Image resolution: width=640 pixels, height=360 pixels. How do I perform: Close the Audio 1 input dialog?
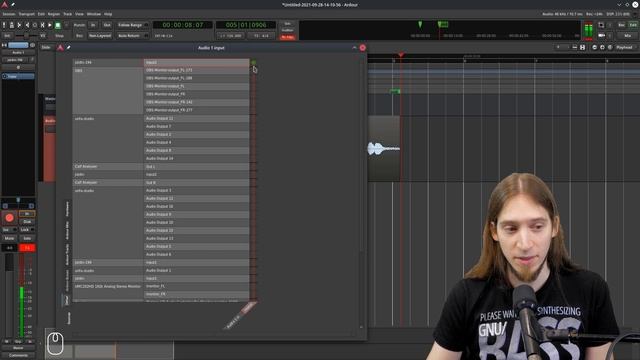362,48
